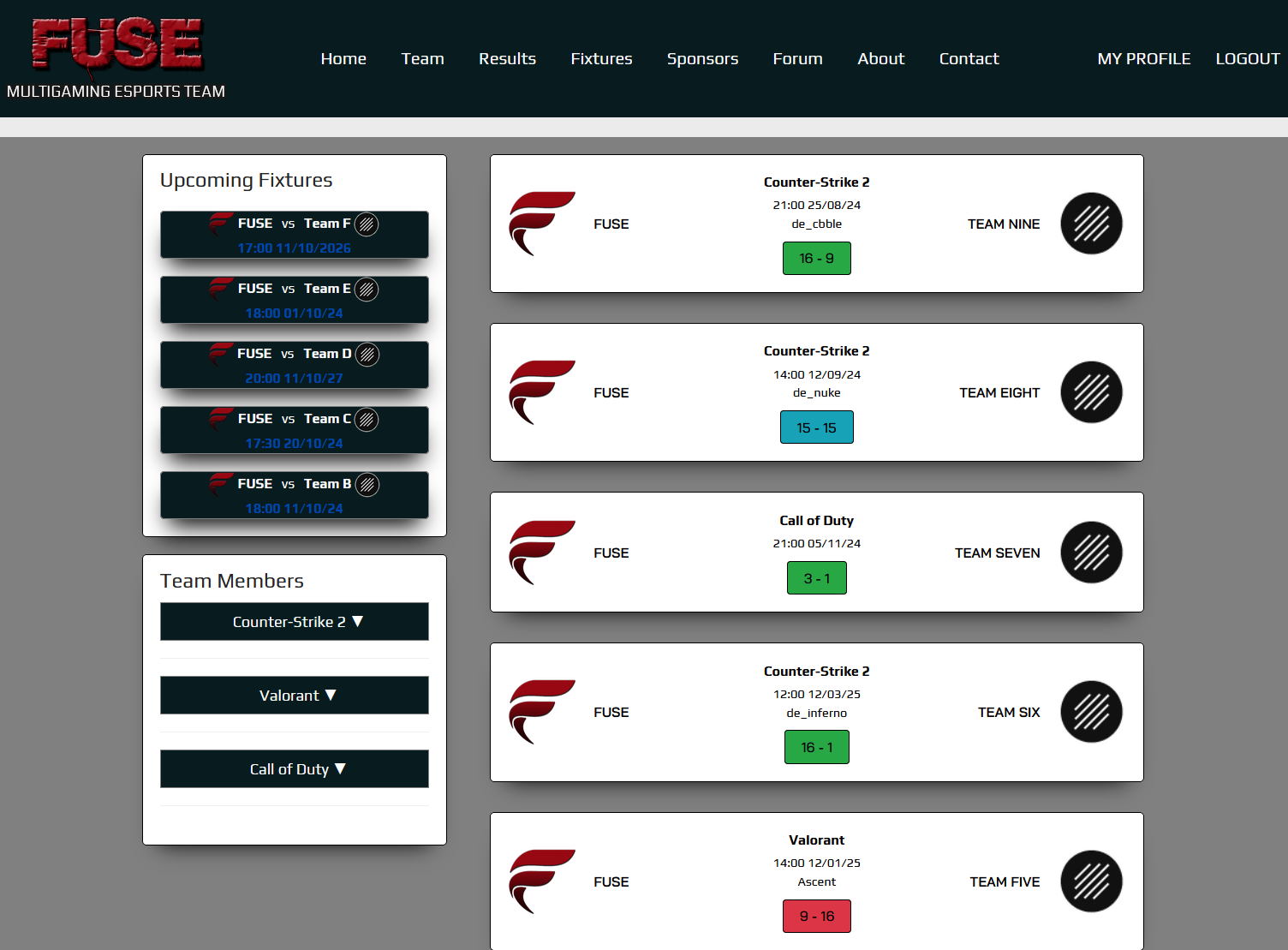1288x950 pixels.
Task: Click the red 9 - 16 score badge
Action: pyautogui.click(x=816, y=917)
